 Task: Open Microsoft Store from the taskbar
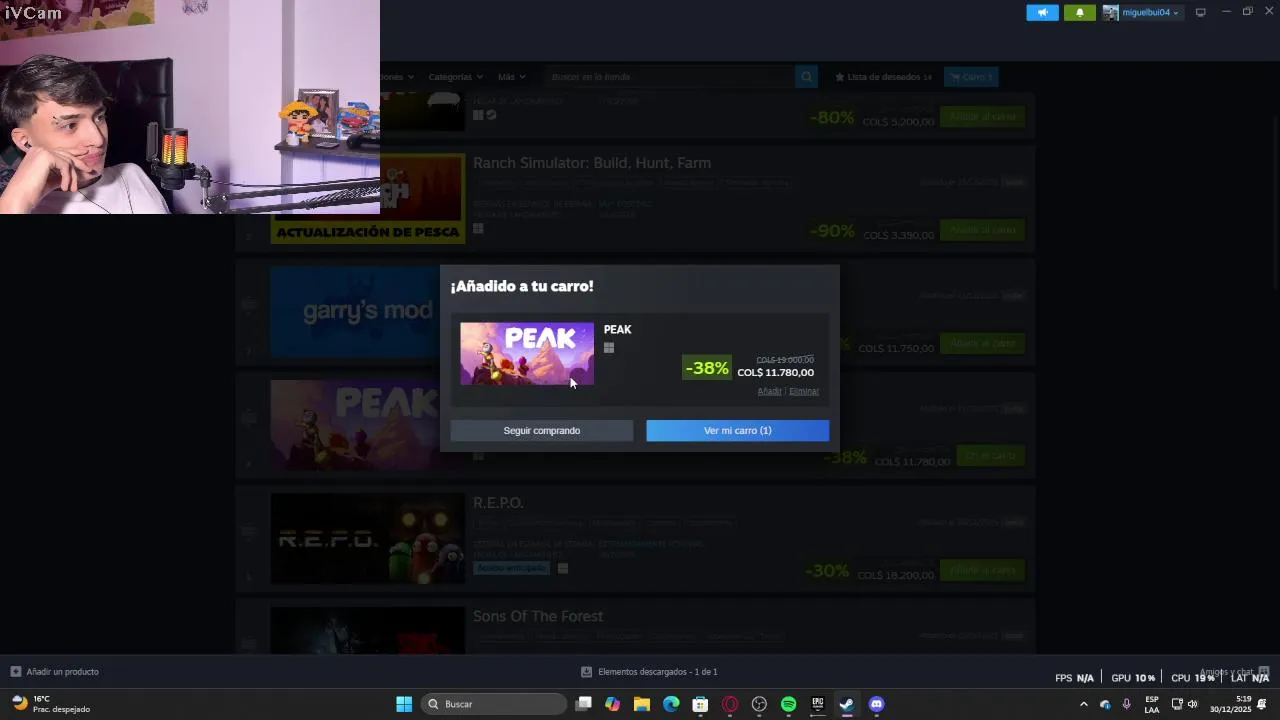pos(701,704)
